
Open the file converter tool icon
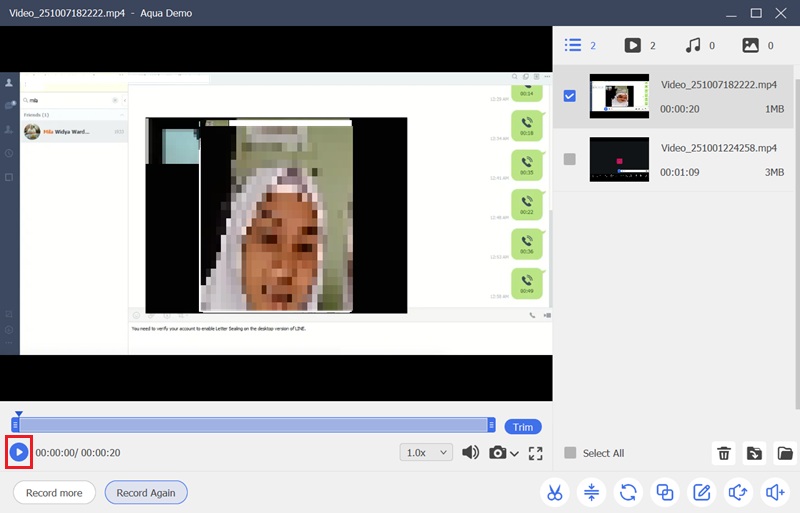628,492
